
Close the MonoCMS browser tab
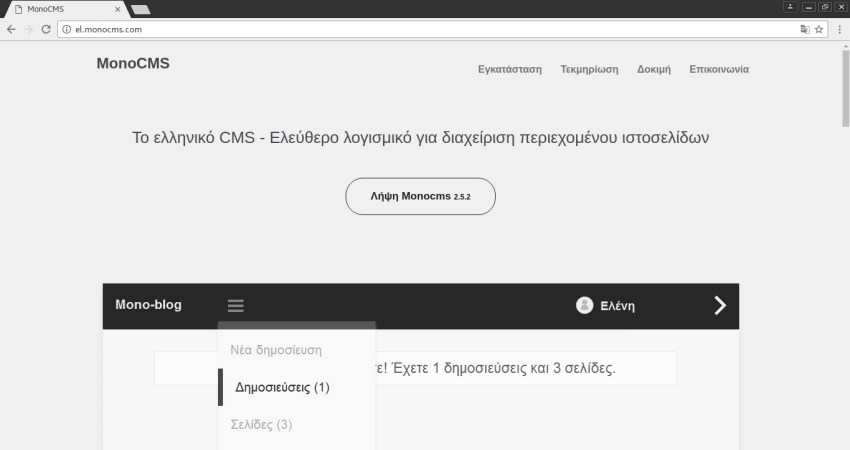(x=119, y=9)
